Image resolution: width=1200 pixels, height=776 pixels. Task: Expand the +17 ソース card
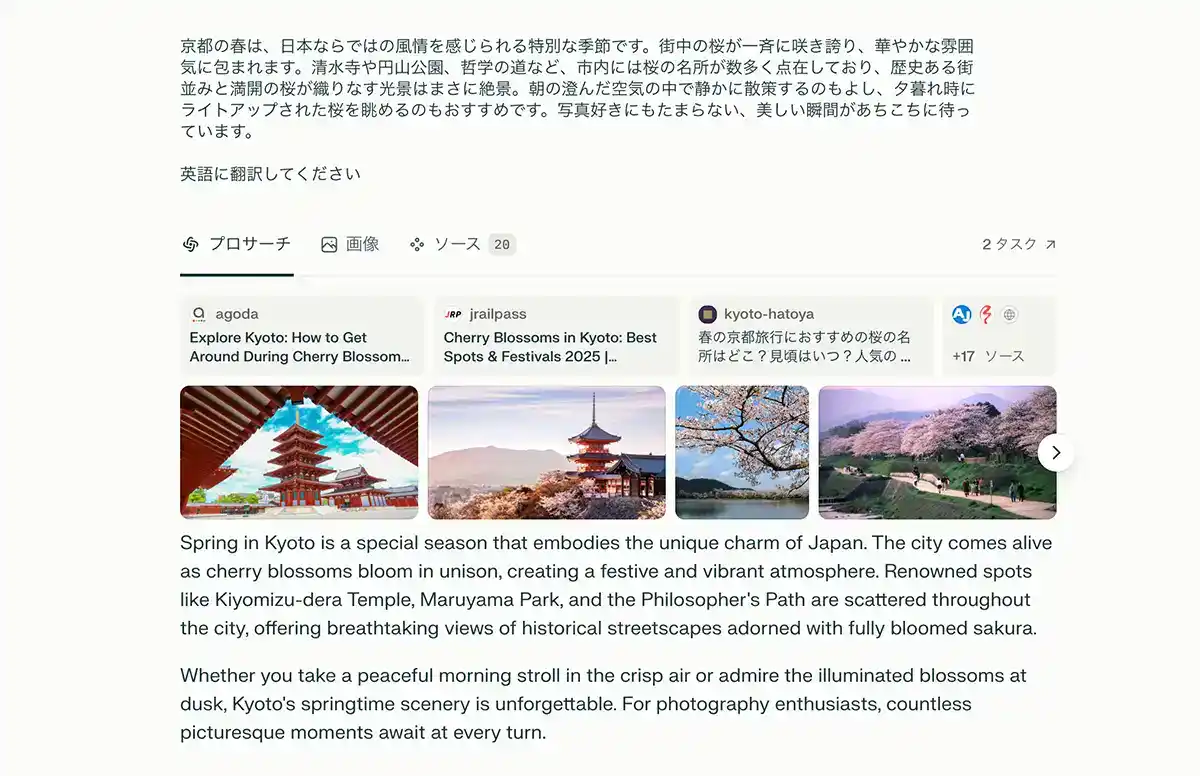point(999,336)
